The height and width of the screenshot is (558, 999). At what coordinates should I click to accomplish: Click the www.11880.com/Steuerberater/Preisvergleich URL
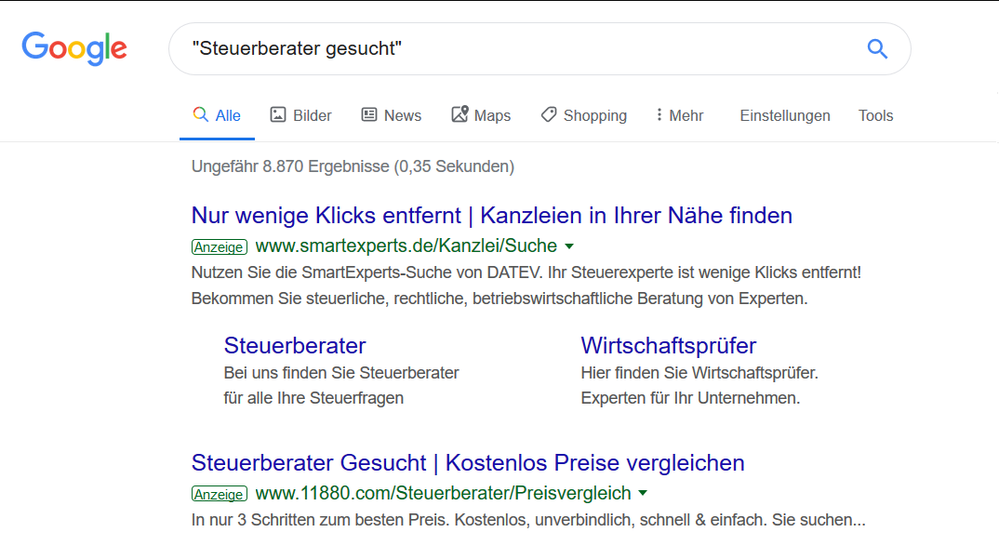point(443,493)
